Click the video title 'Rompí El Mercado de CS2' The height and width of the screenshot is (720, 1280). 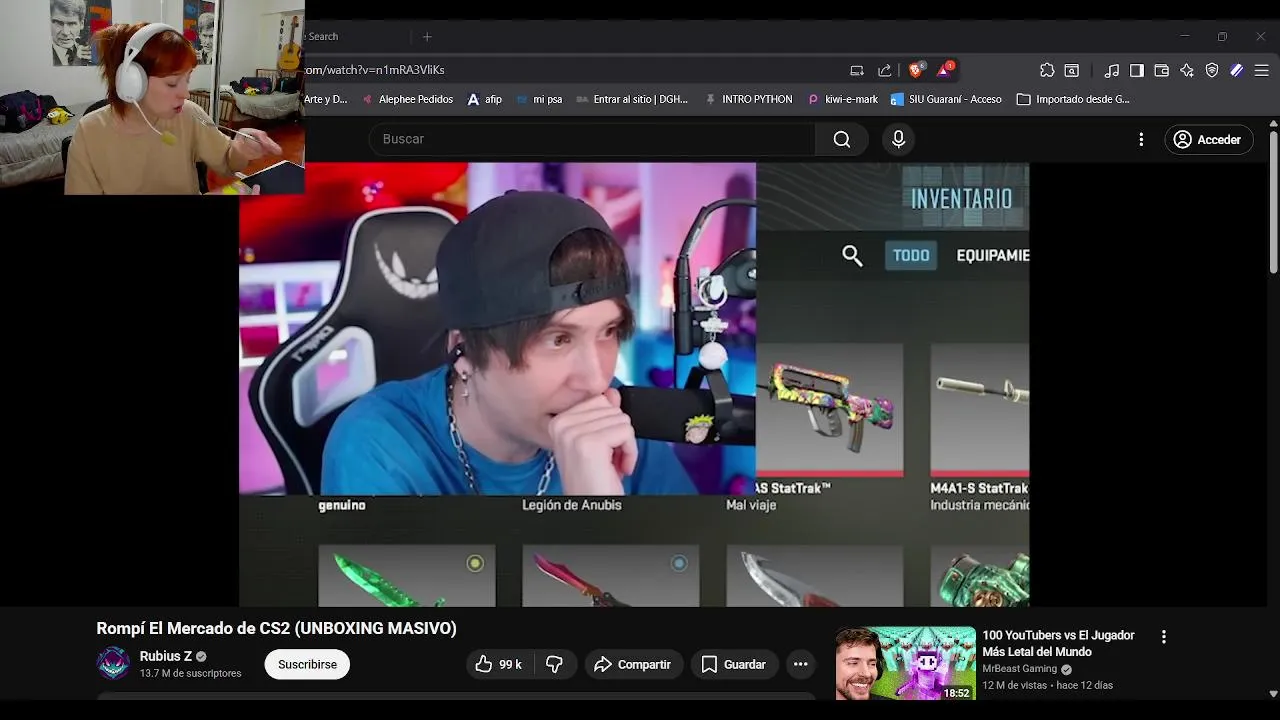tap(276, 628)
